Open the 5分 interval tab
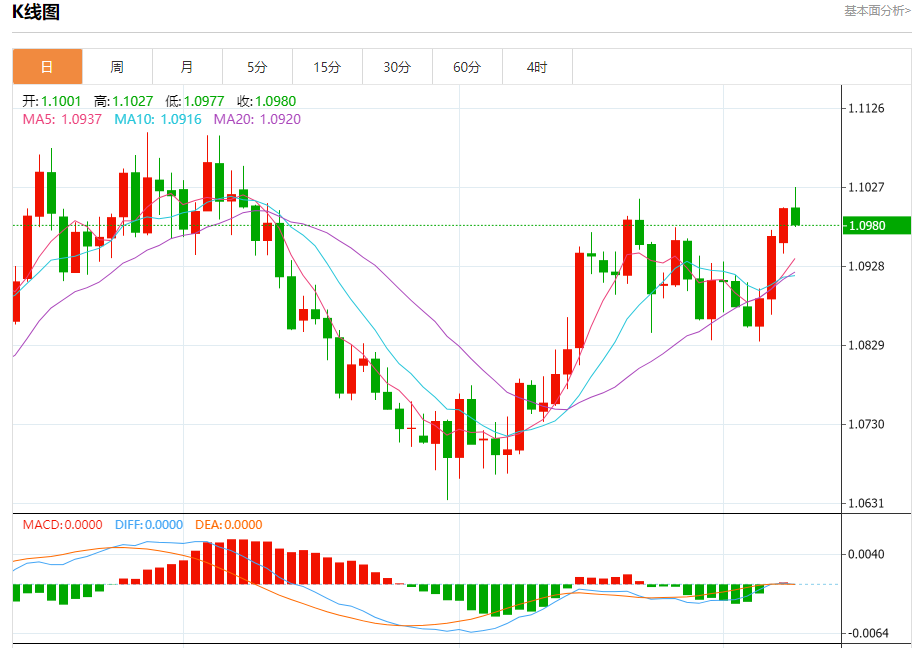 point(257,67)
